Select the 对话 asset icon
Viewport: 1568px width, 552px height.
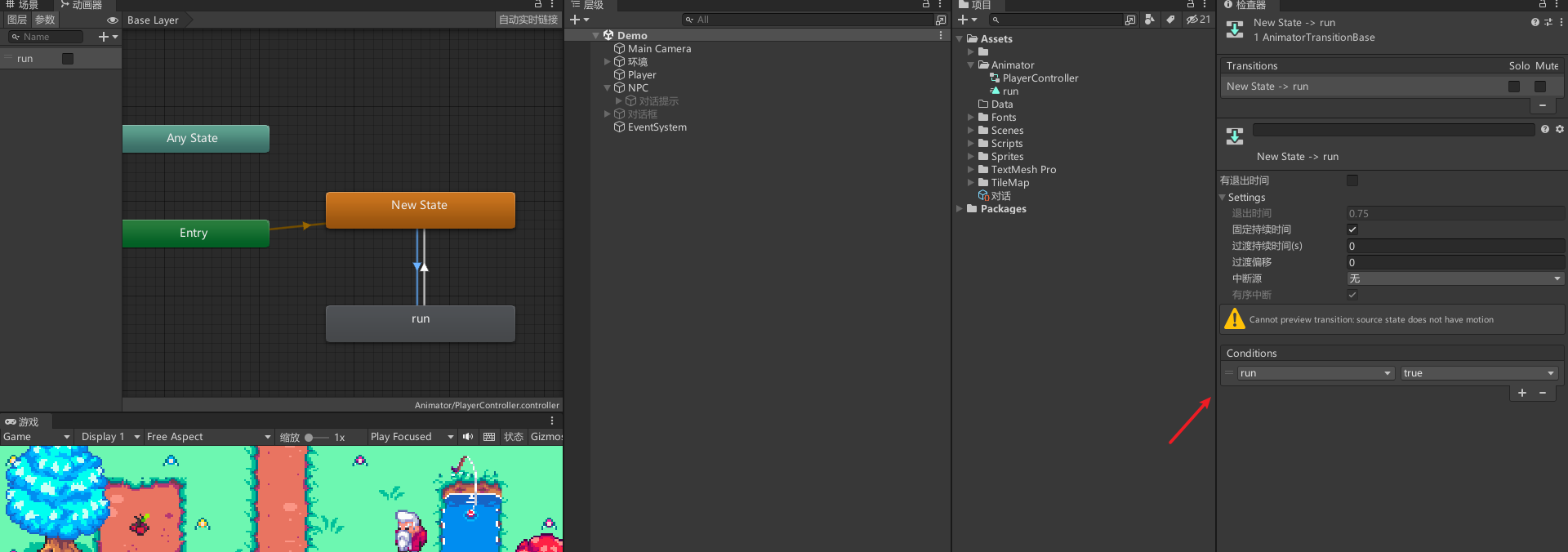point(983,196)
